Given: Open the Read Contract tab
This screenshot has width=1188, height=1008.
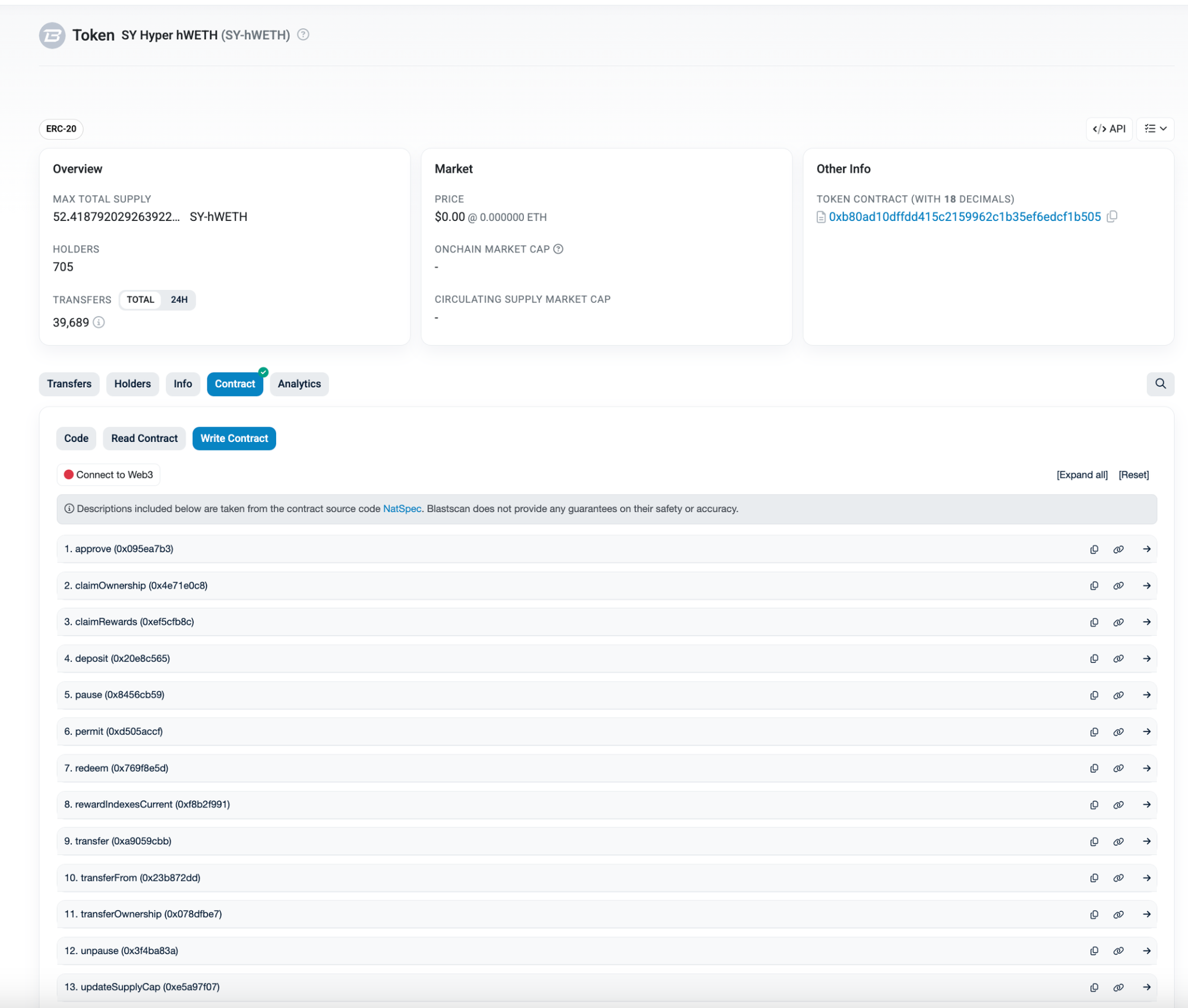Looking at the screenshot, I should coord(144,438).
